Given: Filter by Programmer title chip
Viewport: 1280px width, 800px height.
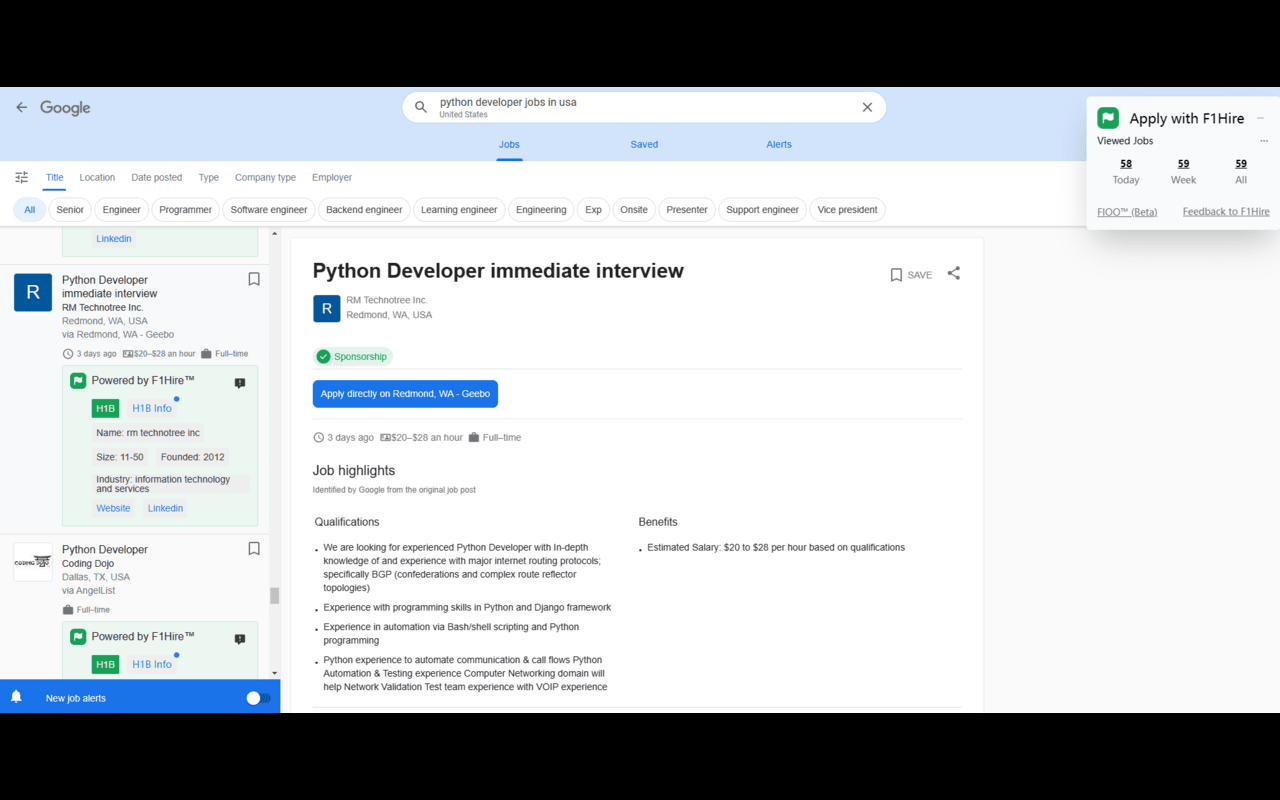Looking at the screenshot, I should tap(186, 210).
